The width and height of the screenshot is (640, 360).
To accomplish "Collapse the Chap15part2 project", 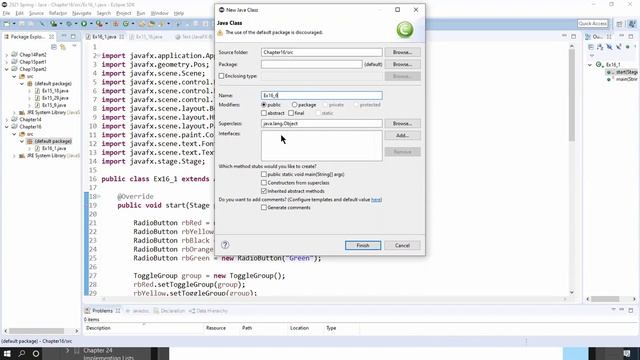I will 7,69.
